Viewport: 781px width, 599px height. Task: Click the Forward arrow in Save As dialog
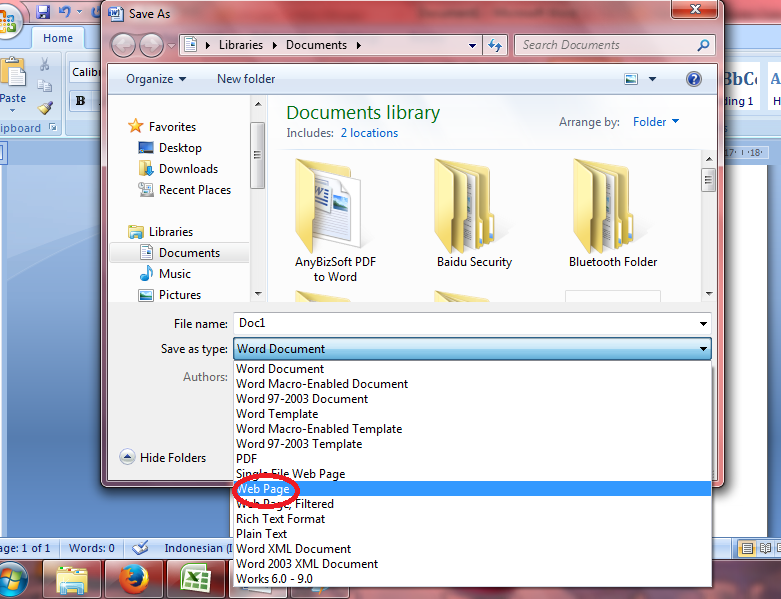tap(151, 46)
